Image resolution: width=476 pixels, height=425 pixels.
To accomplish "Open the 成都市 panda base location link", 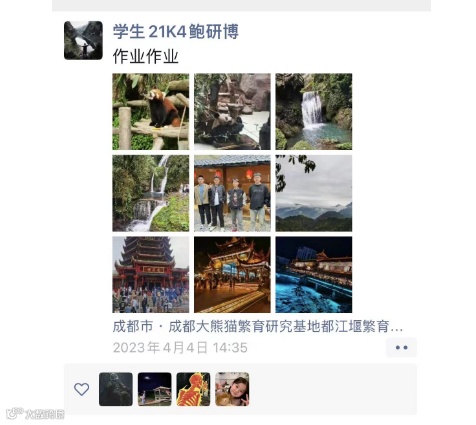I will 258,326.
